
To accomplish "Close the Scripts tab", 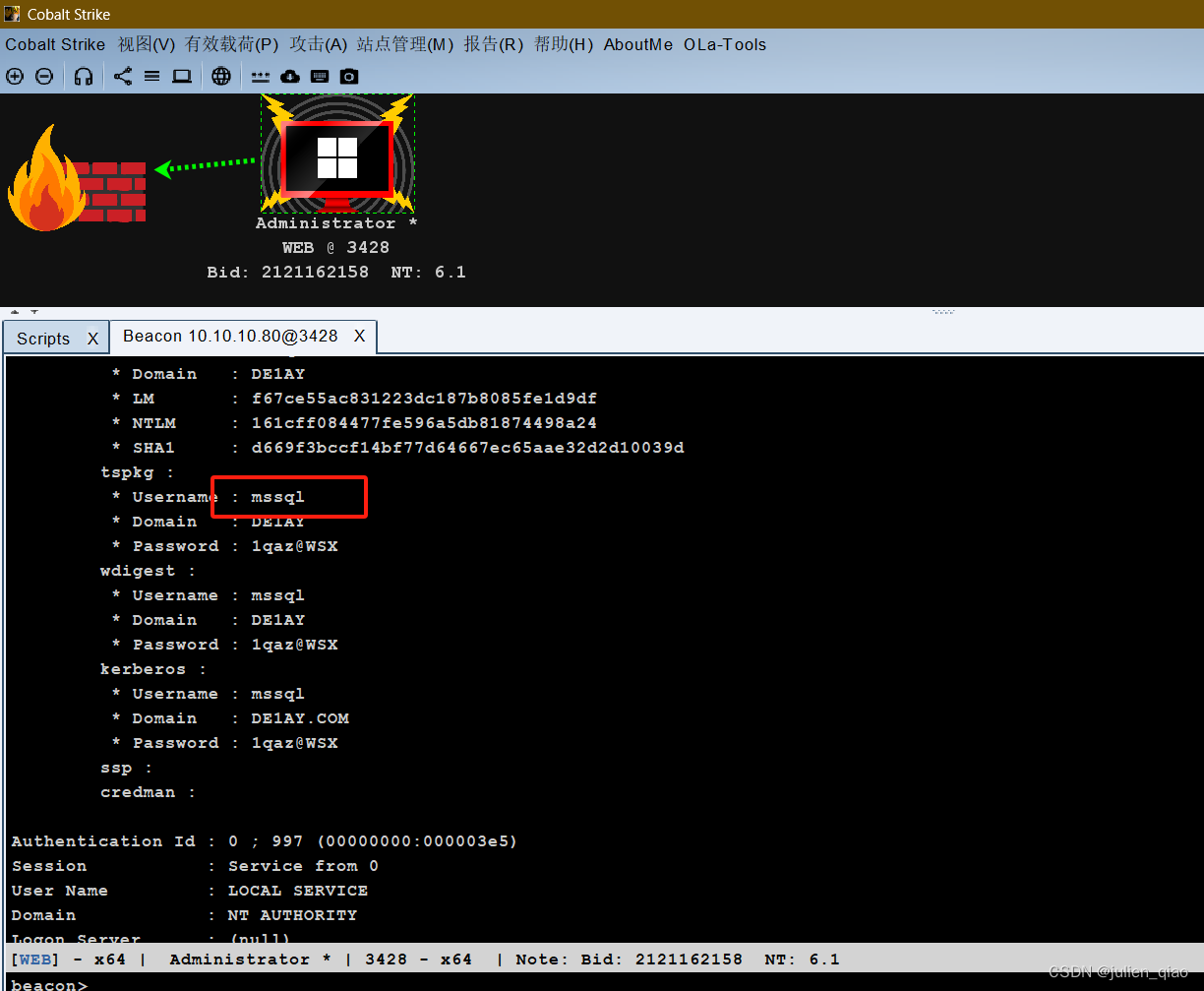I will 92,338.
